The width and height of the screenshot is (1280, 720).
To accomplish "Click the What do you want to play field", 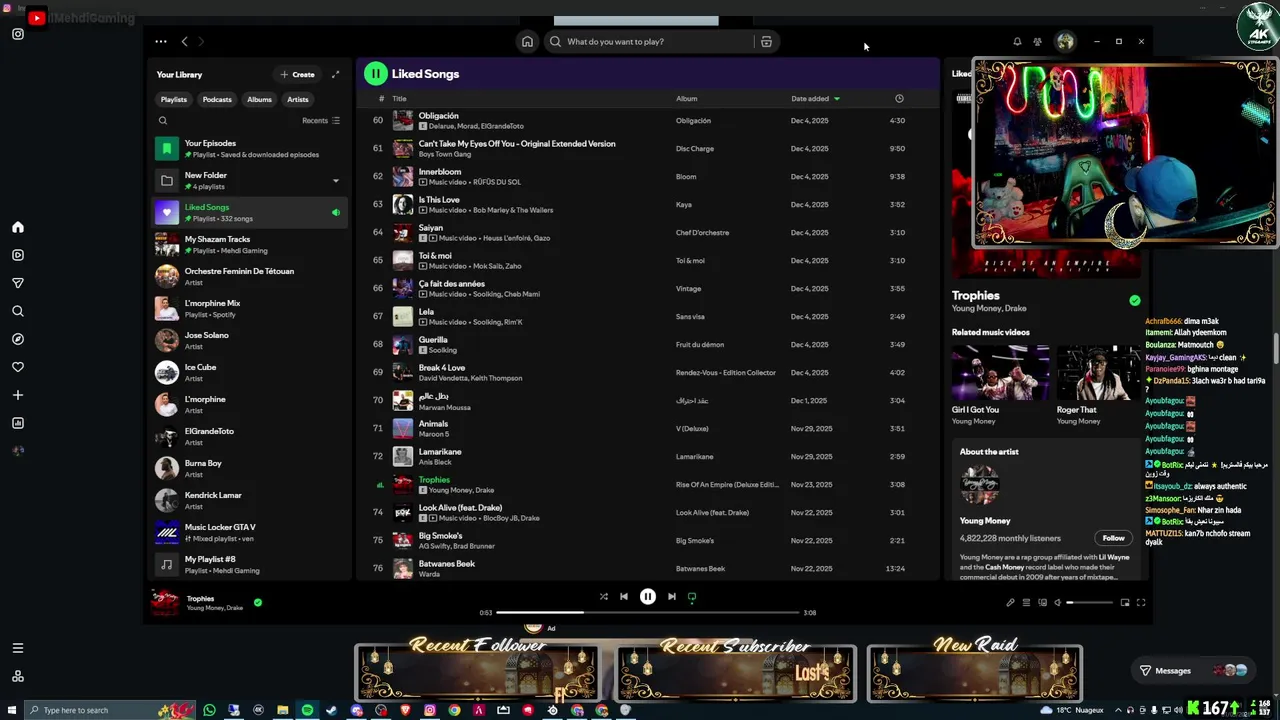I will 647,42.
